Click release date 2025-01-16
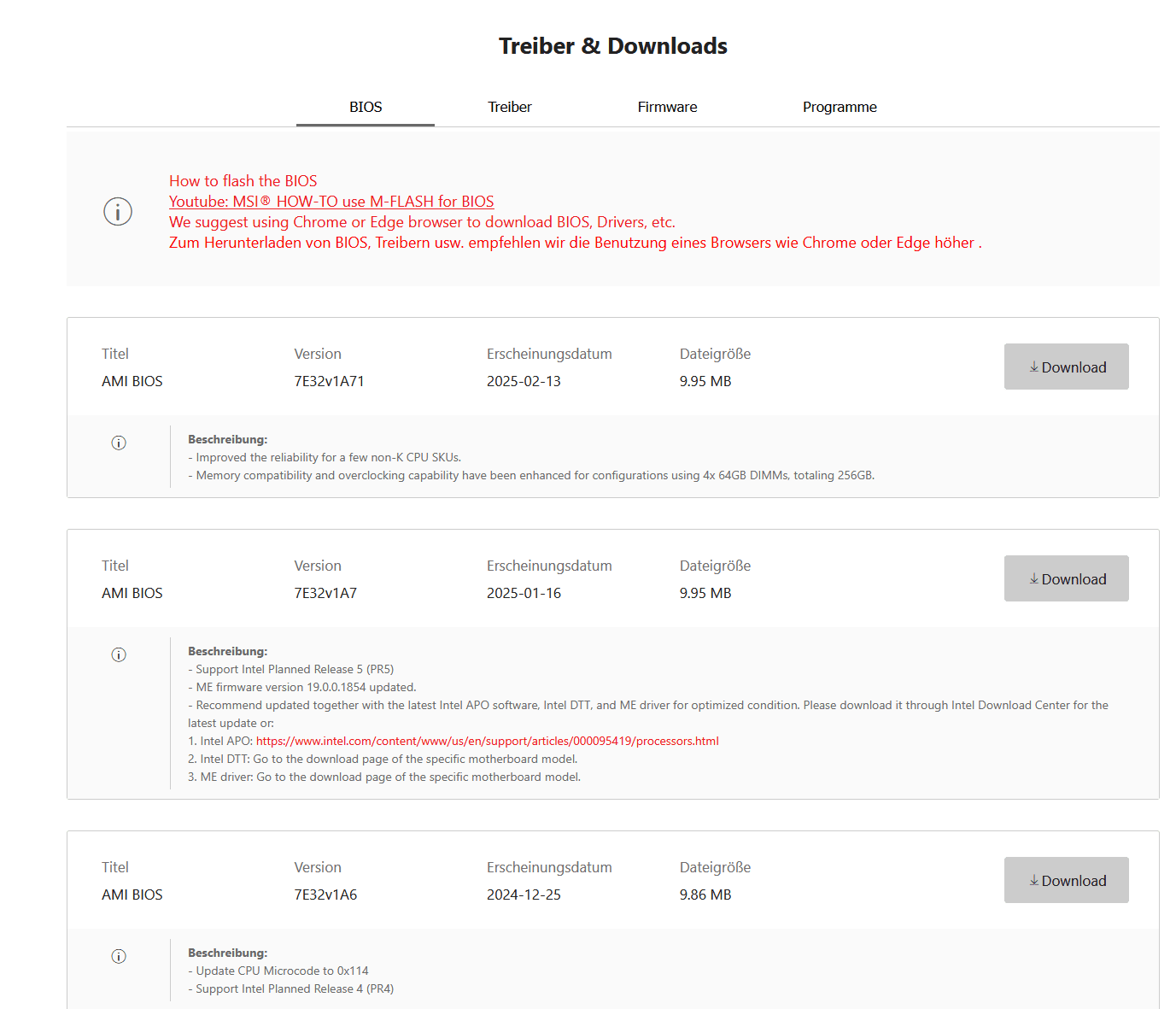Viewport: 1176px width, 1009px height. point(524,593)
